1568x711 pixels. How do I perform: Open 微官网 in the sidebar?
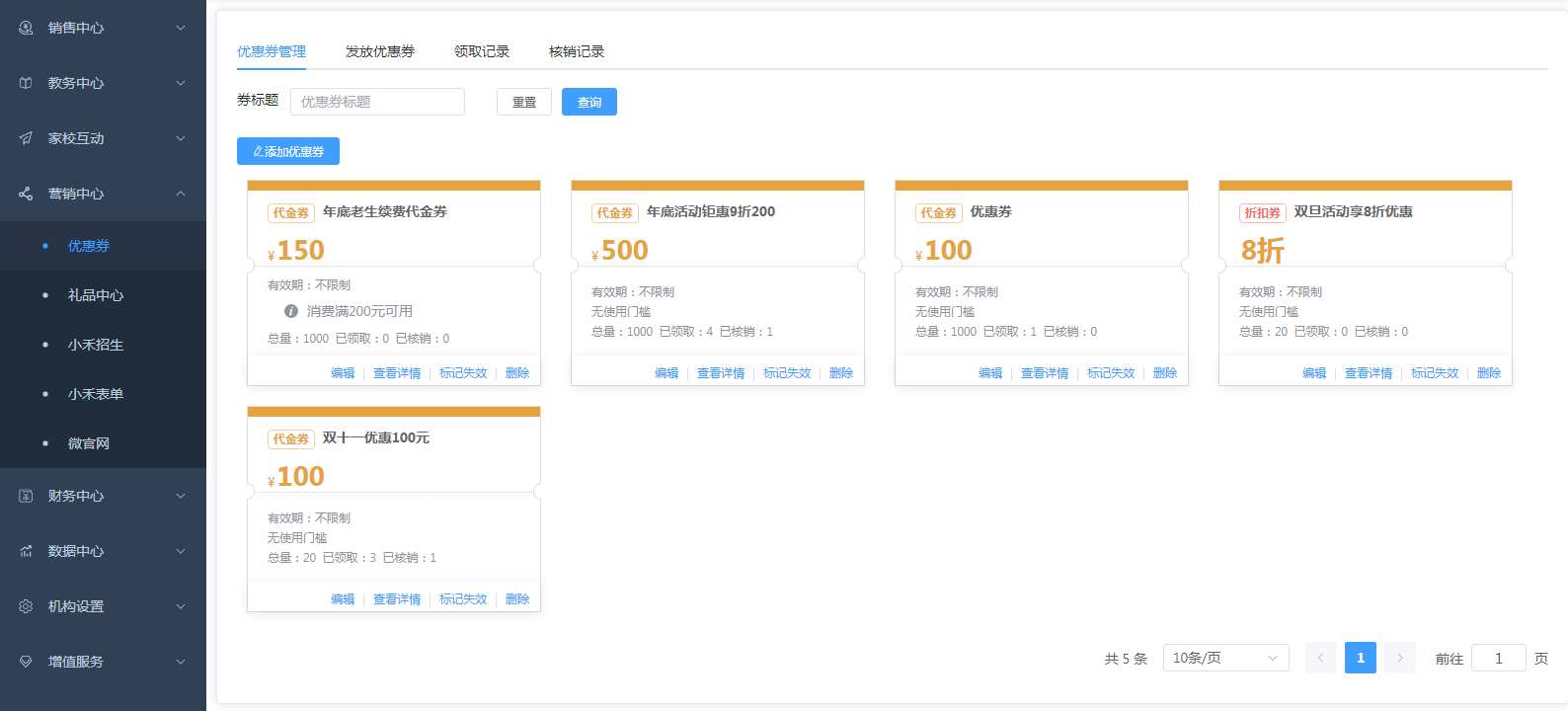coord(103,443)
